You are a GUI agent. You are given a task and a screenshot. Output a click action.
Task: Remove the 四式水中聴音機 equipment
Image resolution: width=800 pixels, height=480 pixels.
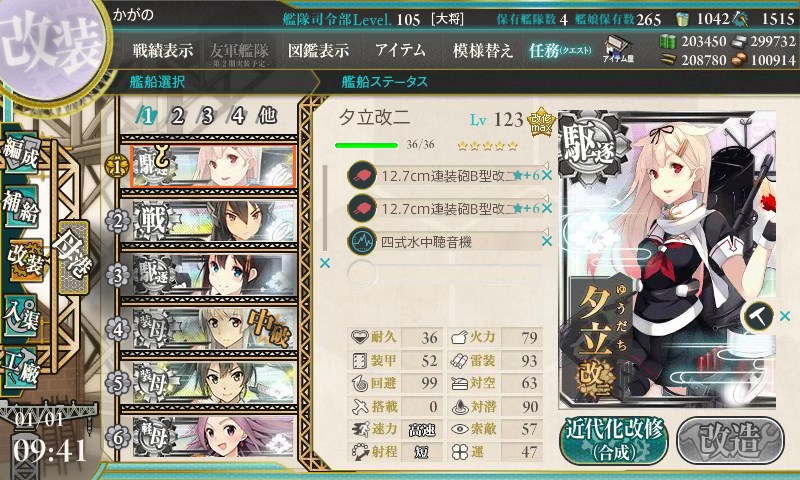(x=547, y=241)
